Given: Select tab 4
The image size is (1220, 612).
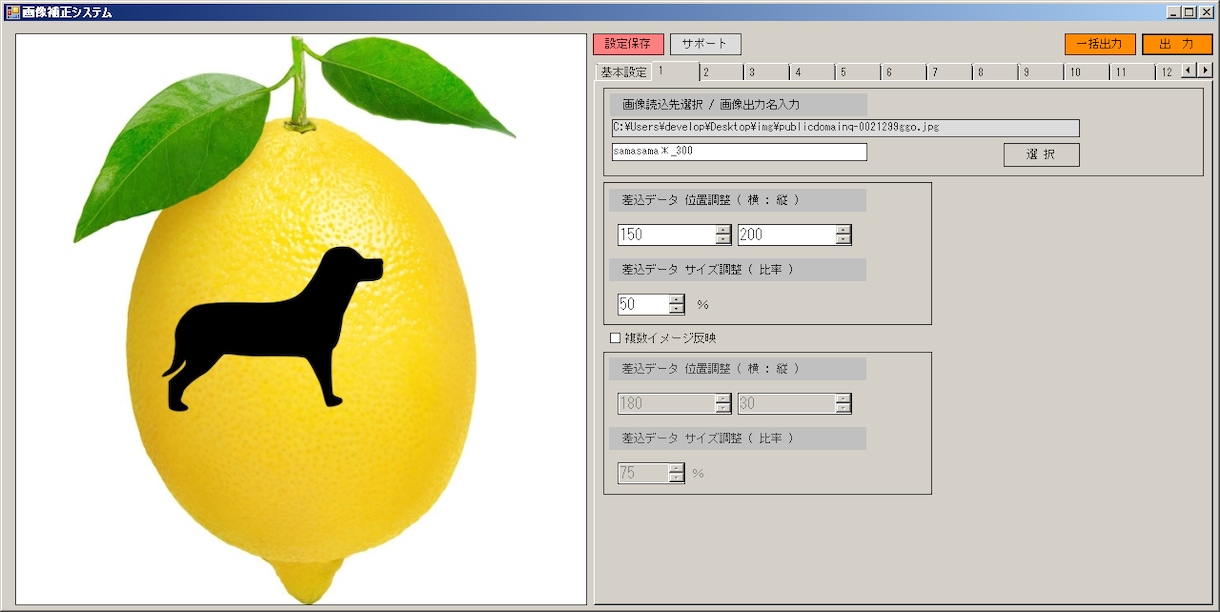Looking at the screenshot, I should [812, 72].
